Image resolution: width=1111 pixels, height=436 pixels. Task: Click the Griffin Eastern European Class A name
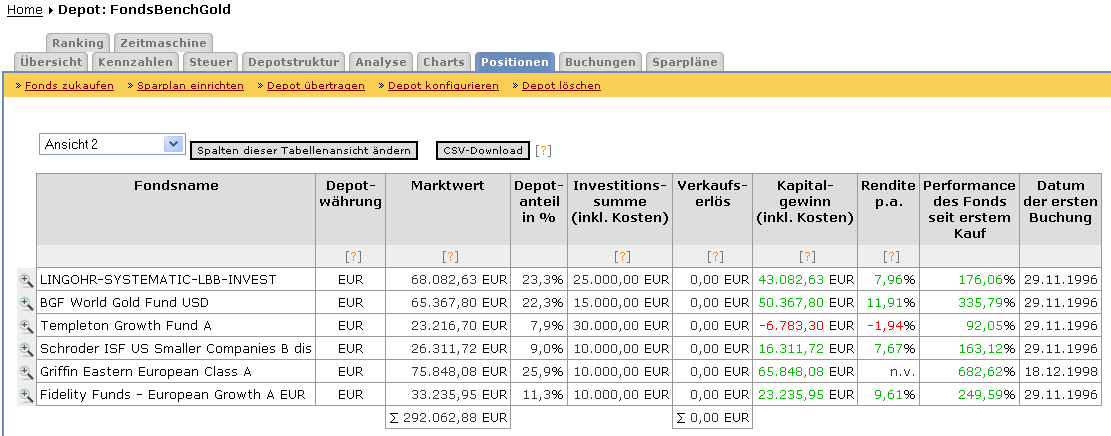point(146,372)
